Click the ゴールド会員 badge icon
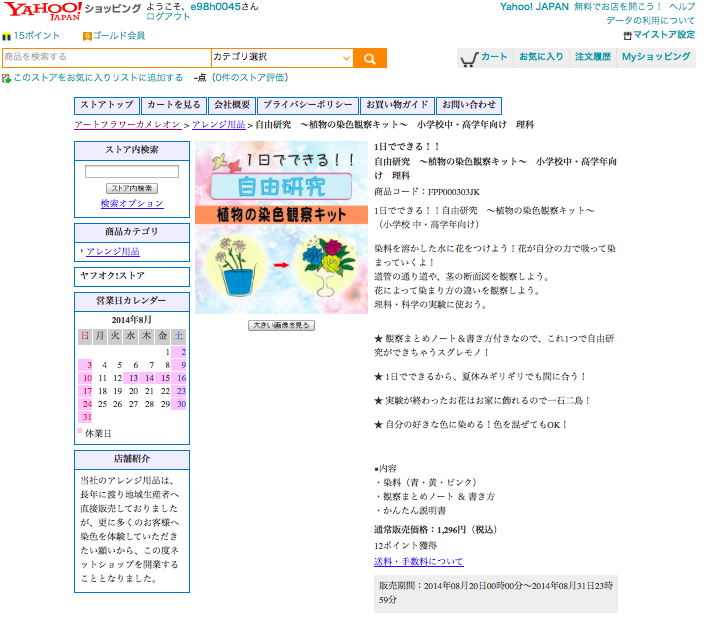The width and height of the screenshot is (707, 617). pyautogui.click(x=87, y=36)
